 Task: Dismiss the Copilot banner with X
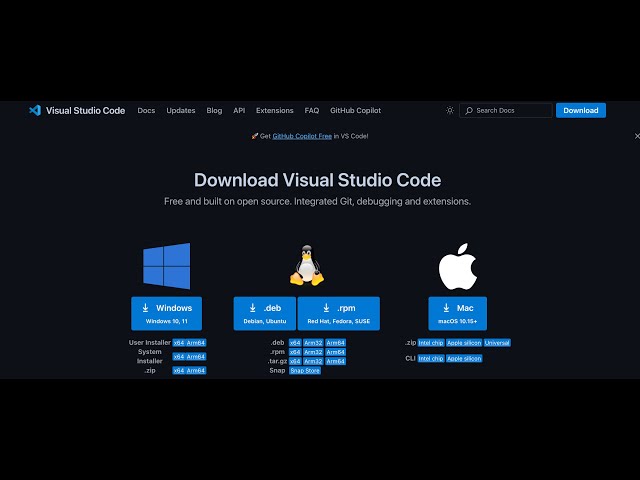click(x=637, y=136)
